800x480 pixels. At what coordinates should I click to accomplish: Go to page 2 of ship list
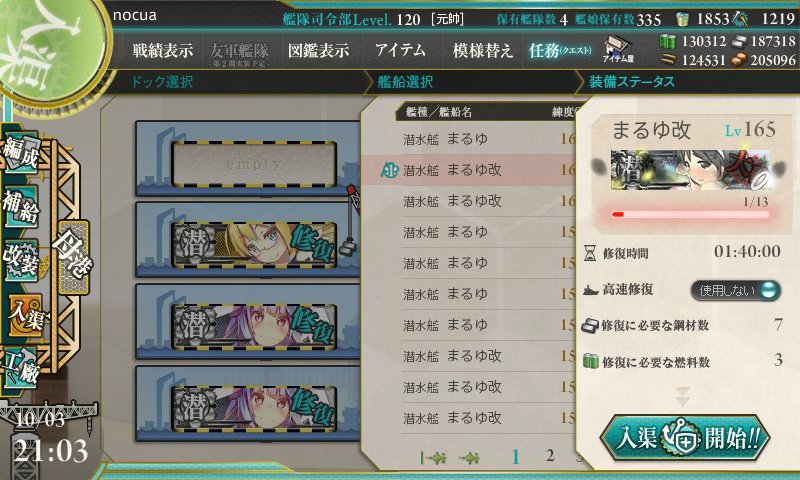coord(549,455)
